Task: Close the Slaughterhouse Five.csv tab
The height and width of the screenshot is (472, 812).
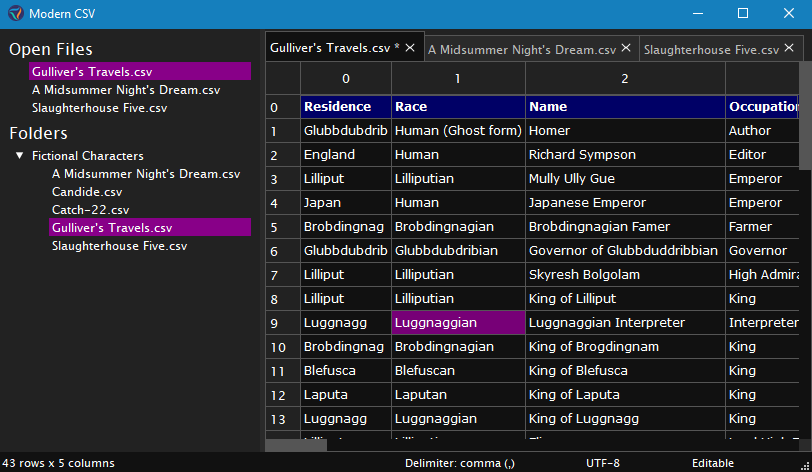Action: [789, 48]
